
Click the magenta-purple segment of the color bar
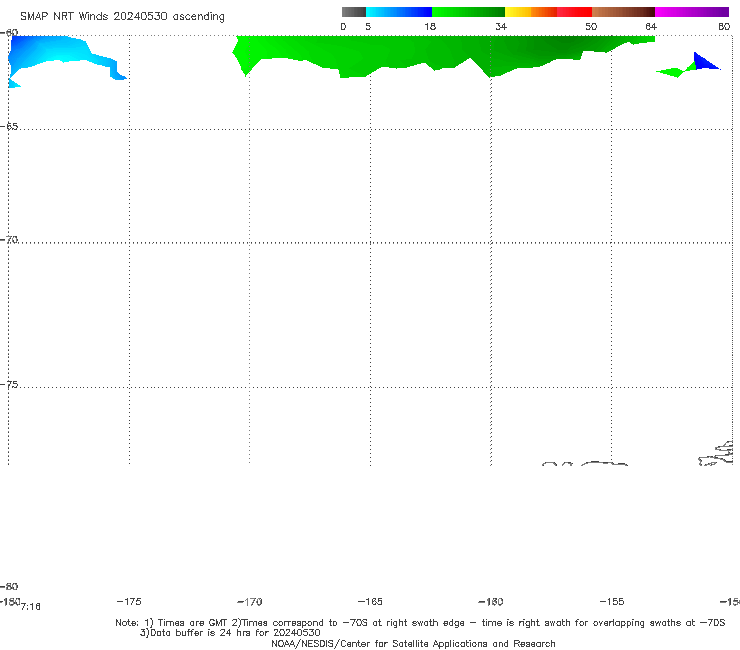coord(692,12)
